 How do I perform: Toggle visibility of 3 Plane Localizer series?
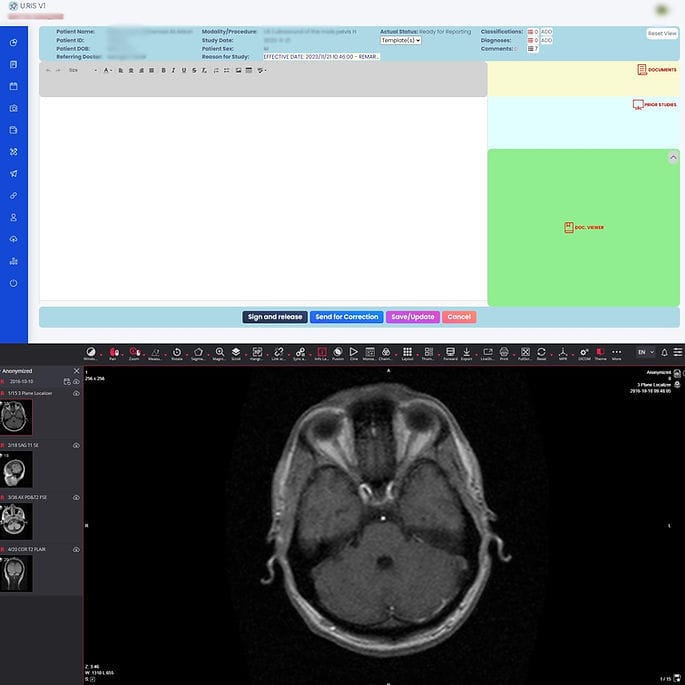(76, 393)
